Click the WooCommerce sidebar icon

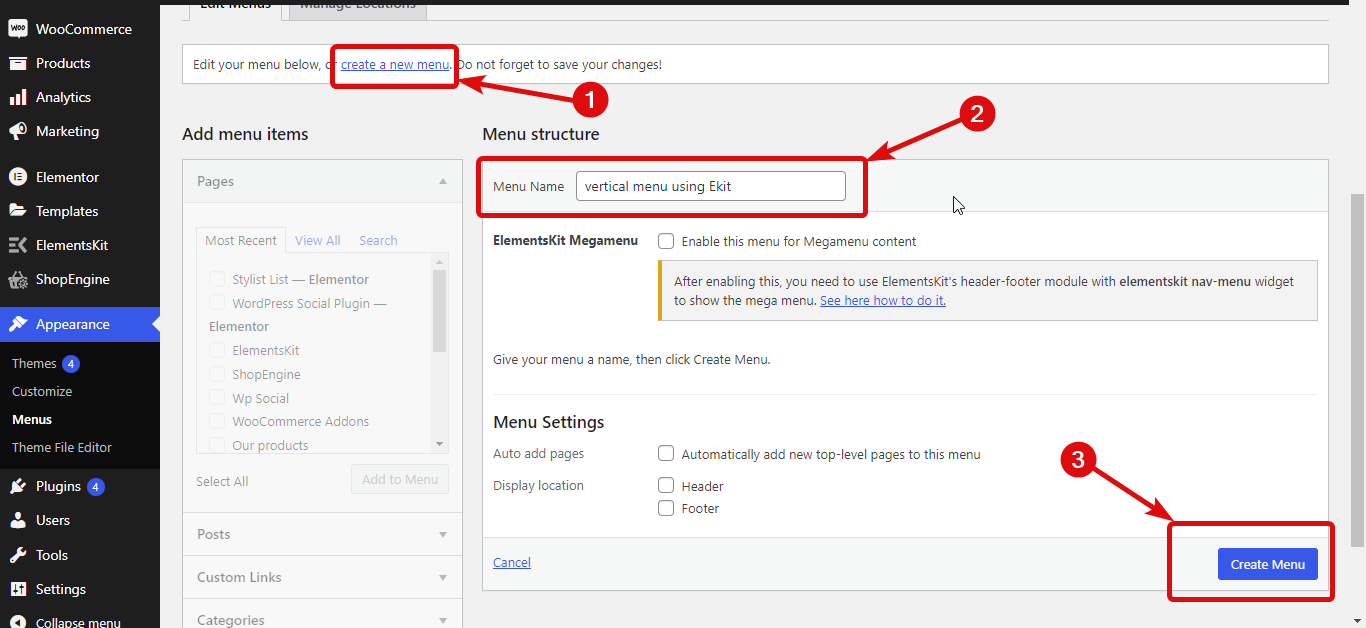pyautogui.click(x=17, y=29)
